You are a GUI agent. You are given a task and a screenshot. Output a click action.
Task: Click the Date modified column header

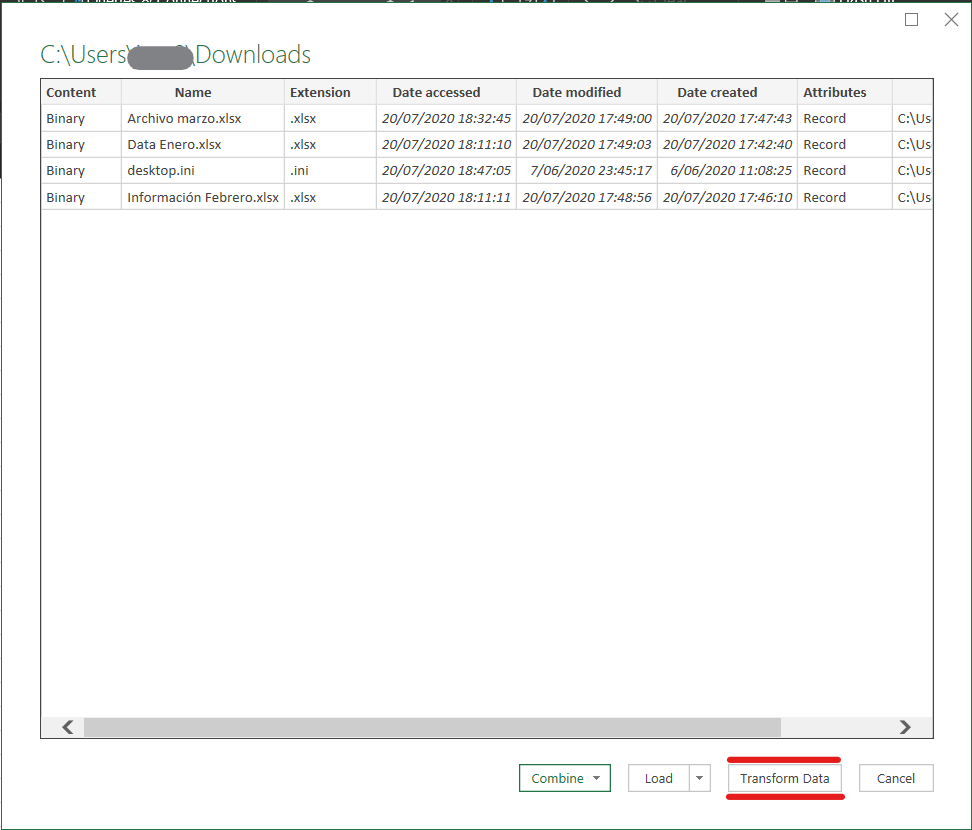pyautogui.click(x=576, y=92)
